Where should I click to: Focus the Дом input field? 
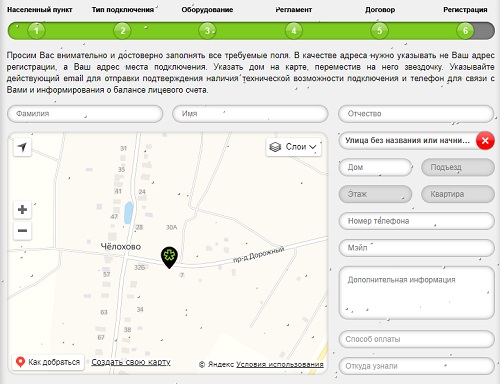click(x=375, y=167)
